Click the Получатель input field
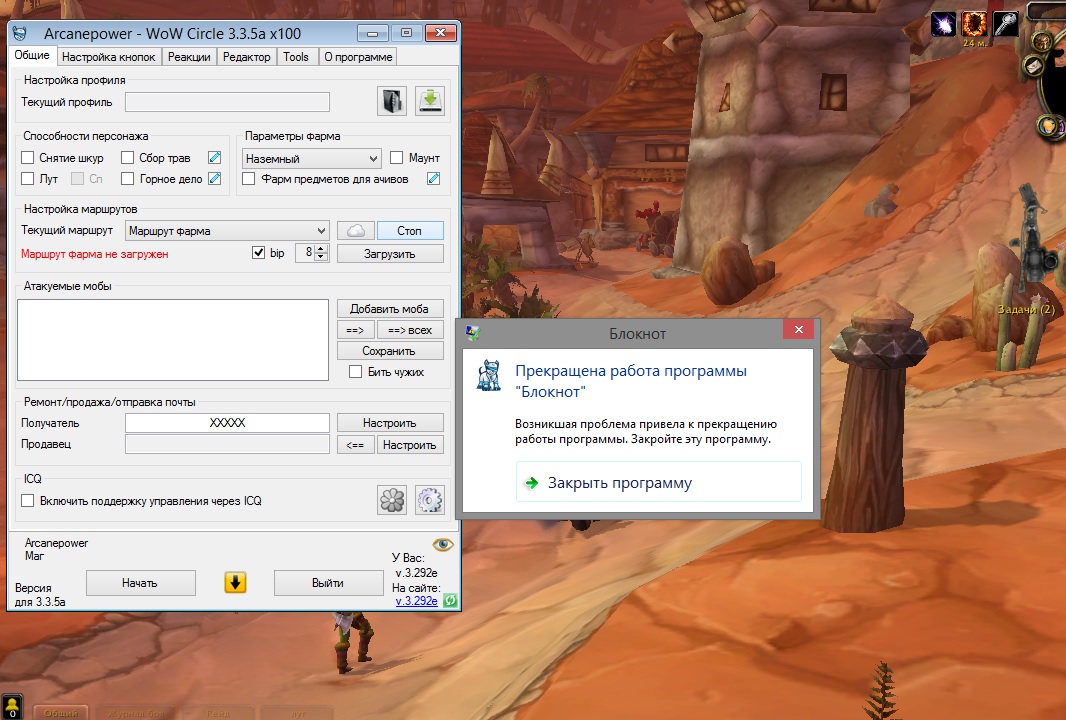Screen dimensions: 1066x720 227,423
